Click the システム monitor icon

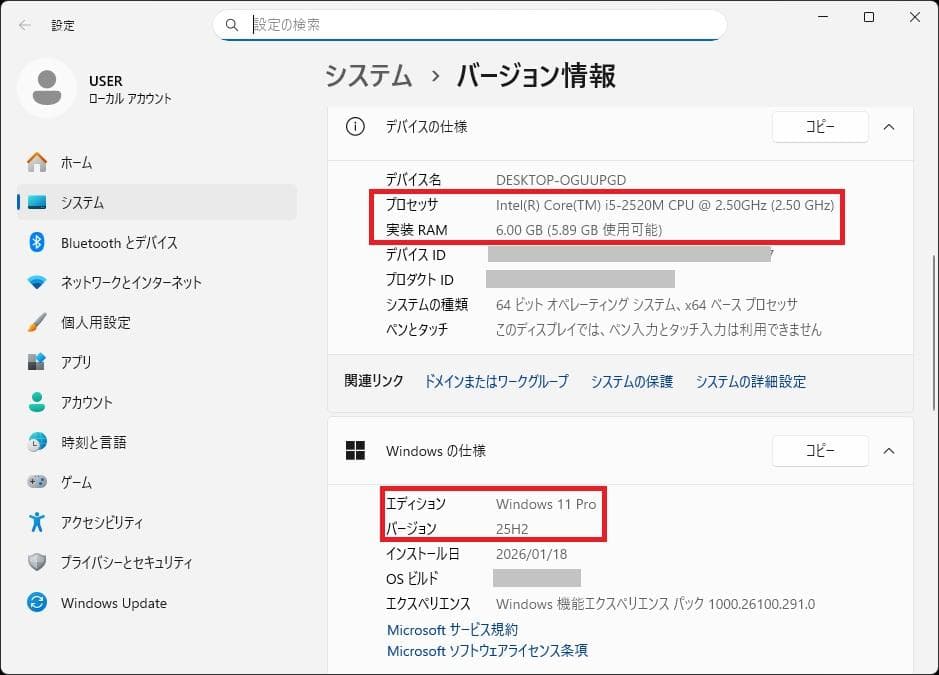(37, 202)
